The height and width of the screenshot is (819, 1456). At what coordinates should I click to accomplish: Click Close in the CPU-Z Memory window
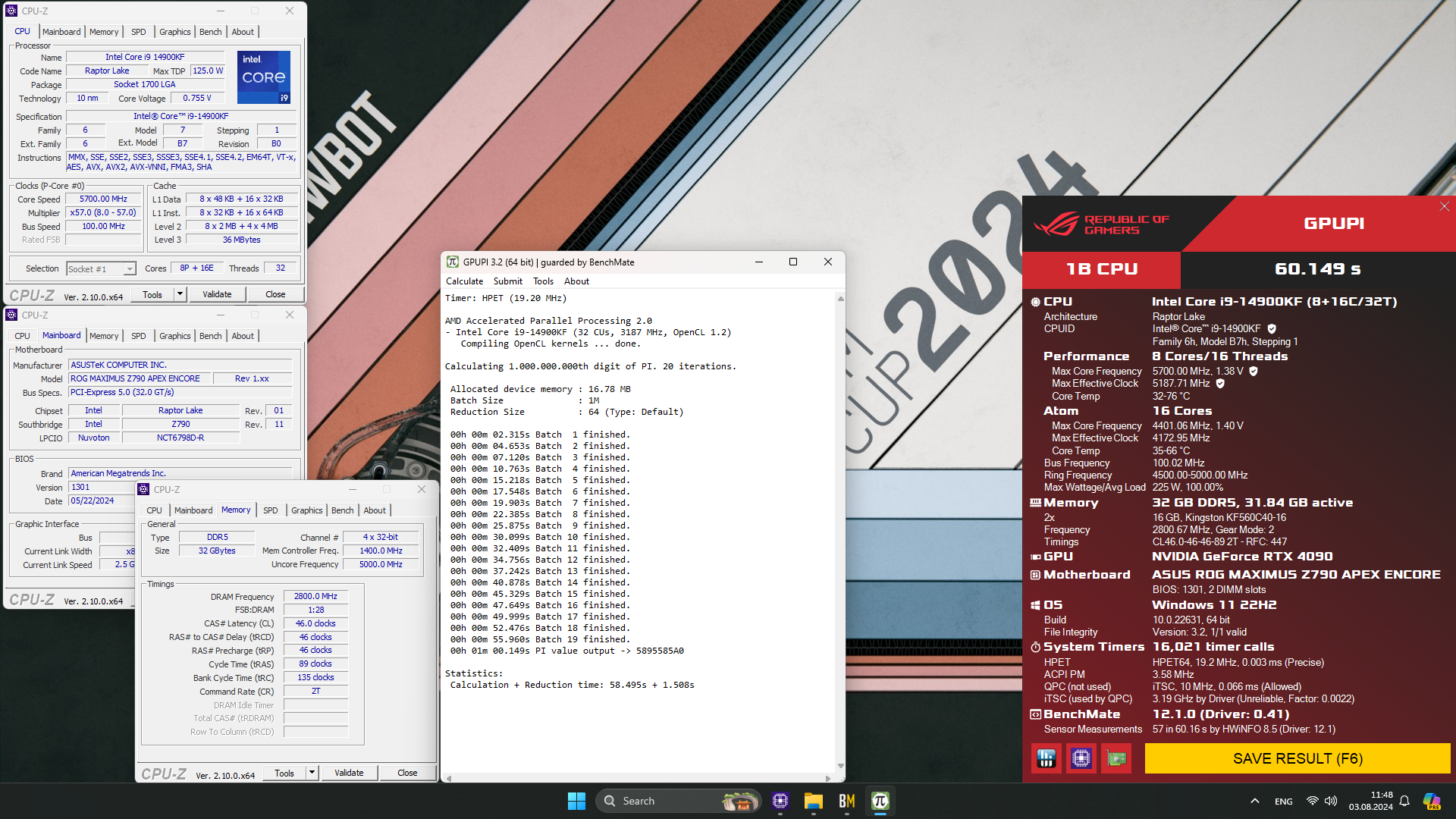(x=407, y=773)
